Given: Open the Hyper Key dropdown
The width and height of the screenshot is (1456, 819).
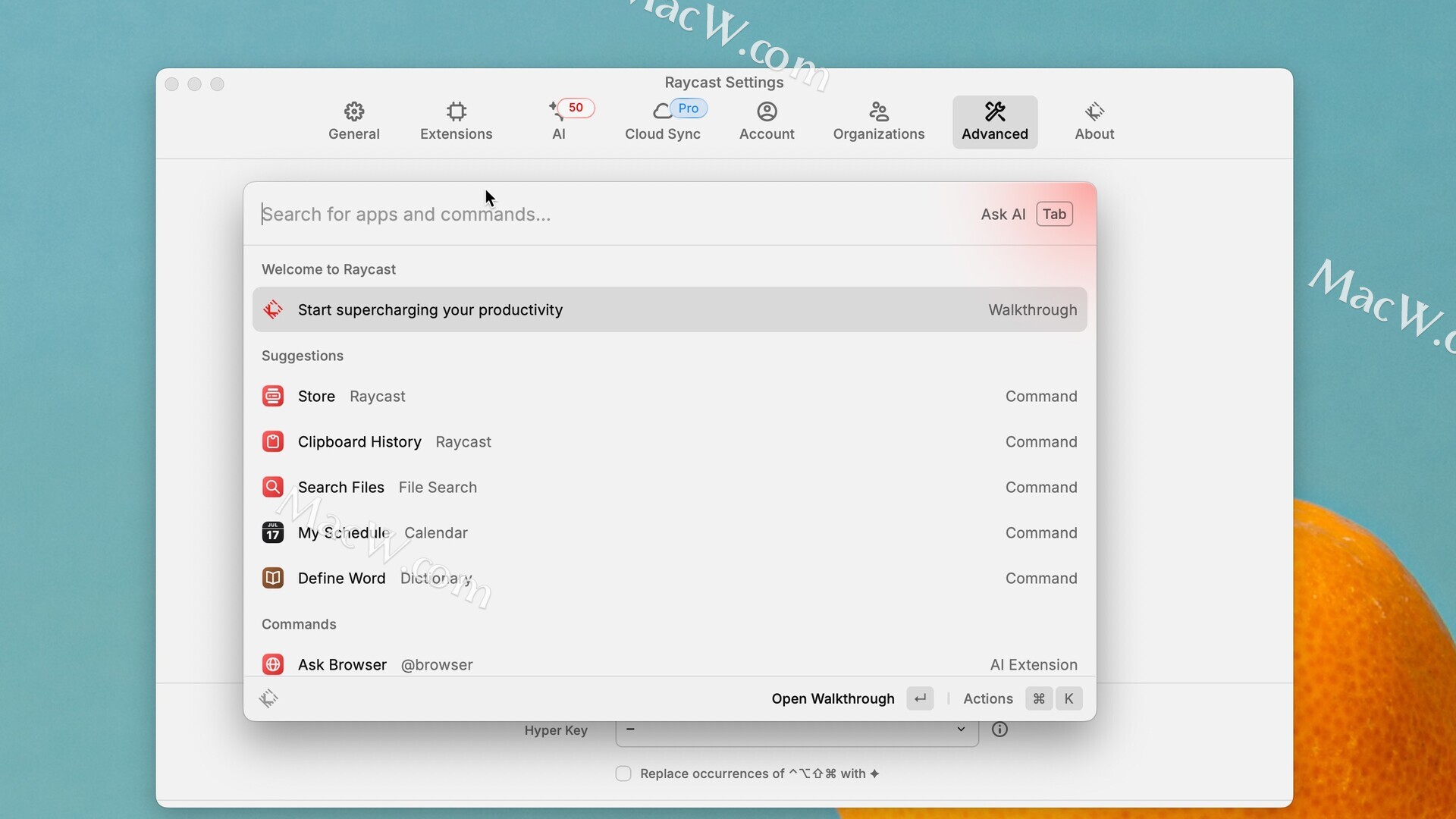Looking at the screenshot, I should tap(797, 730).
